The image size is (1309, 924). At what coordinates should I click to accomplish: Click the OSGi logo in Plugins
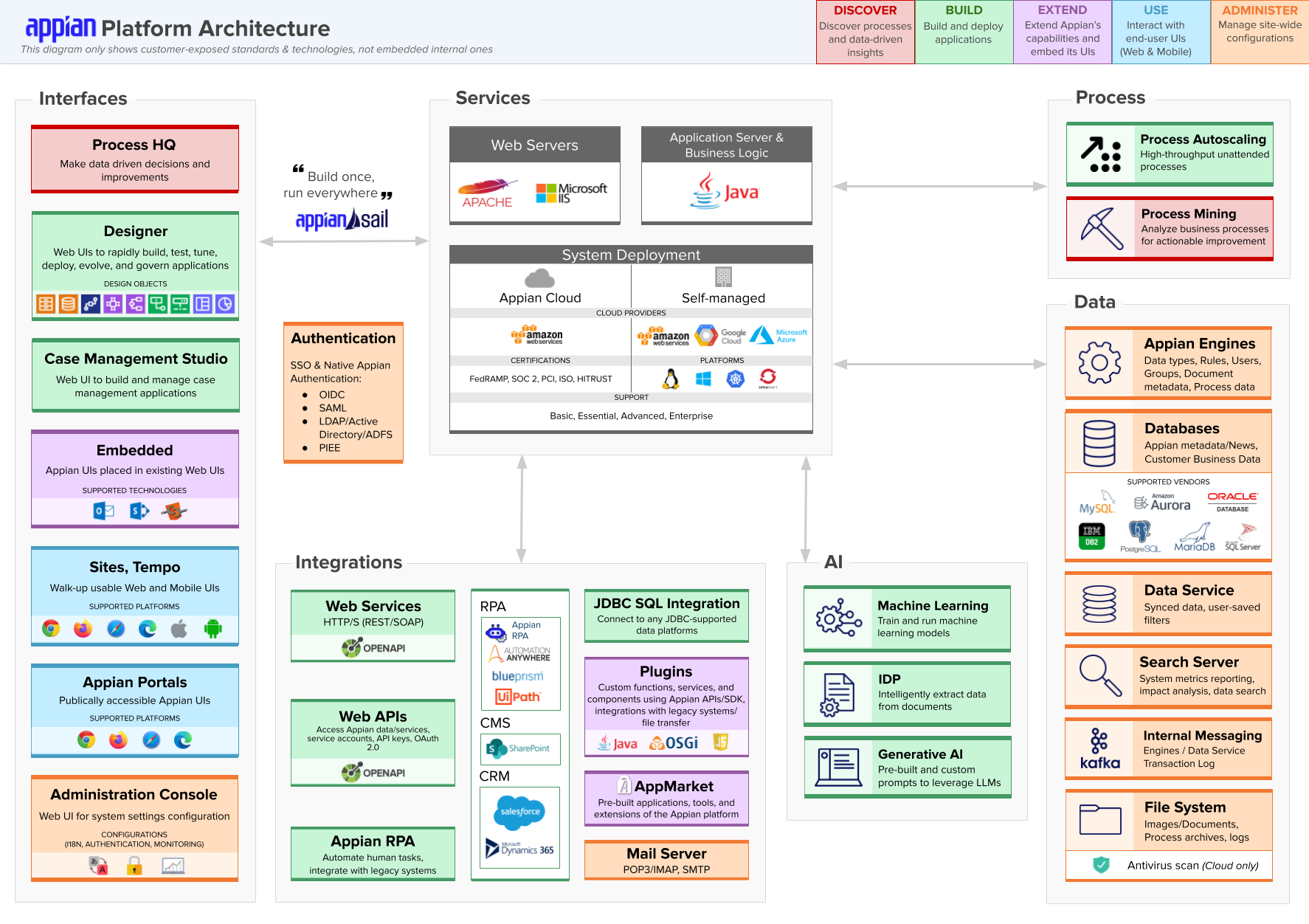pyautogui.click(x=674, y=743)
